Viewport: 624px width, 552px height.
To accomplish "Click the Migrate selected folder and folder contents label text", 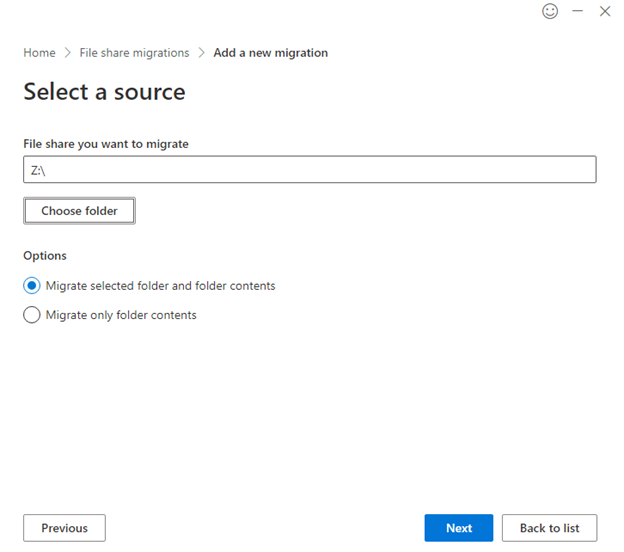I will 160,286.
